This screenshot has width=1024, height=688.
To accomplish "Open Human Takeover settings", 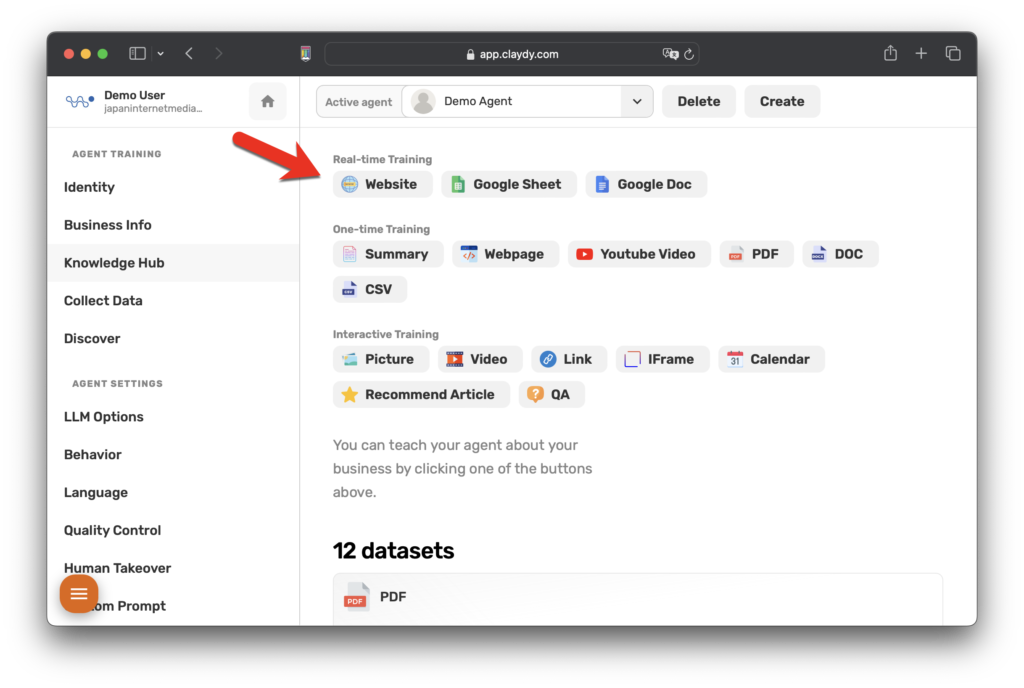I will tap(117, 568).
